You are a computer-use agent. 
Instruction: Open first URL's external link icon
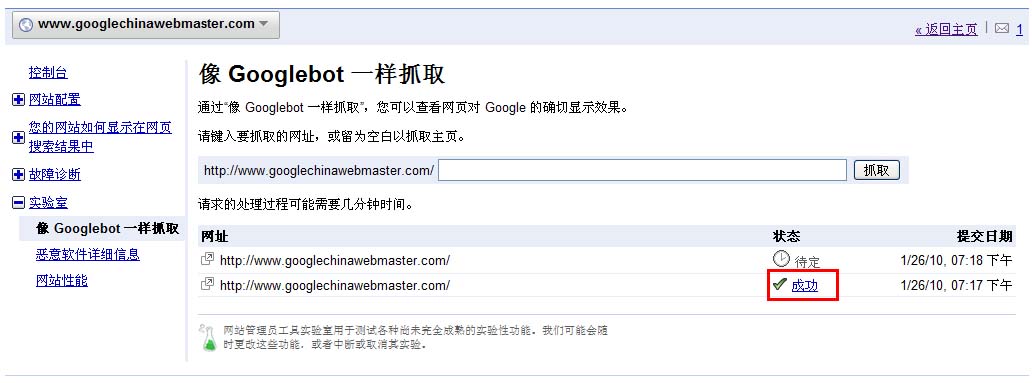click(207, 259)
